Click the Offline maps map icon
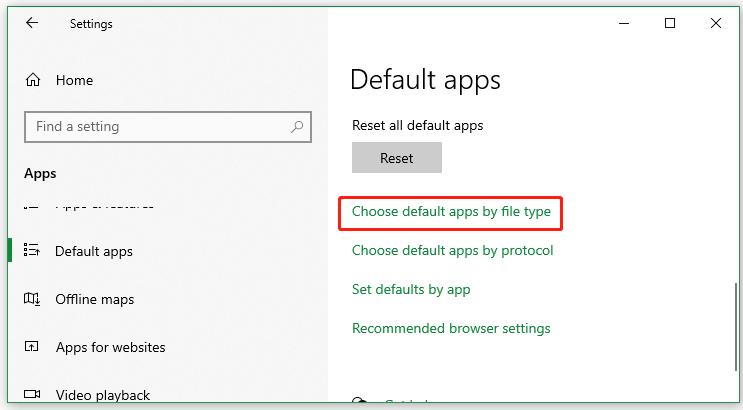743x410 pixels. (32, 299)
